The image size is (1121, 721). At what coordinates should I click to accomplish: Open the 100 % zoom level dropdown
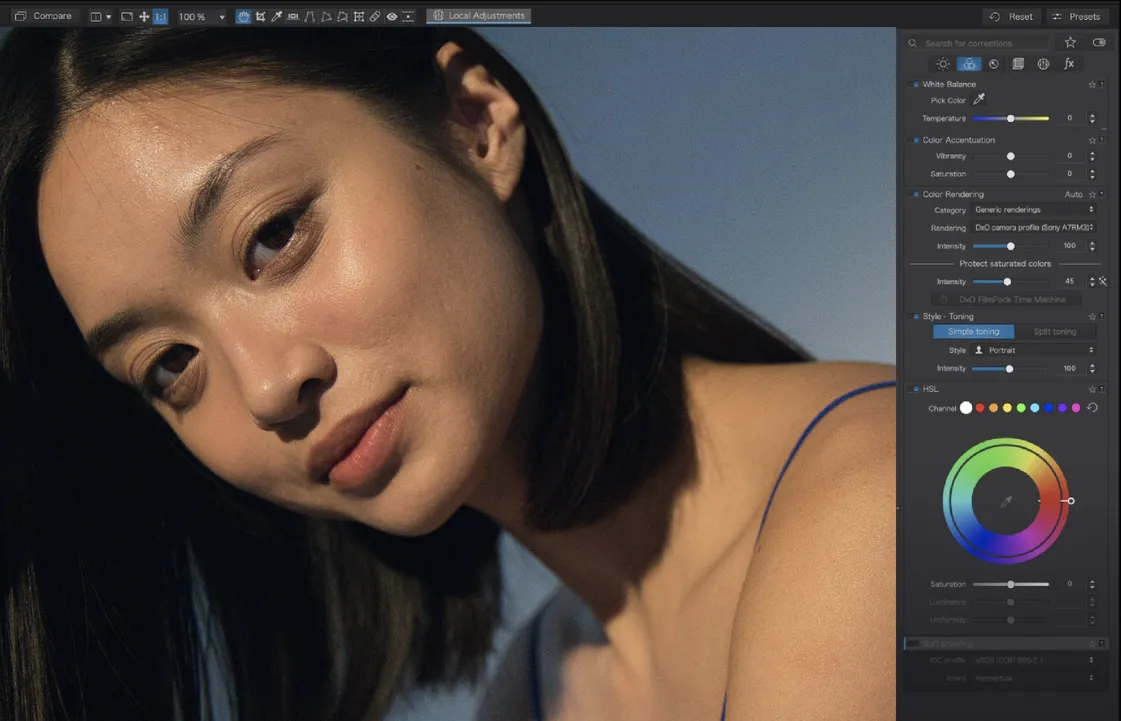click(201, 17)
